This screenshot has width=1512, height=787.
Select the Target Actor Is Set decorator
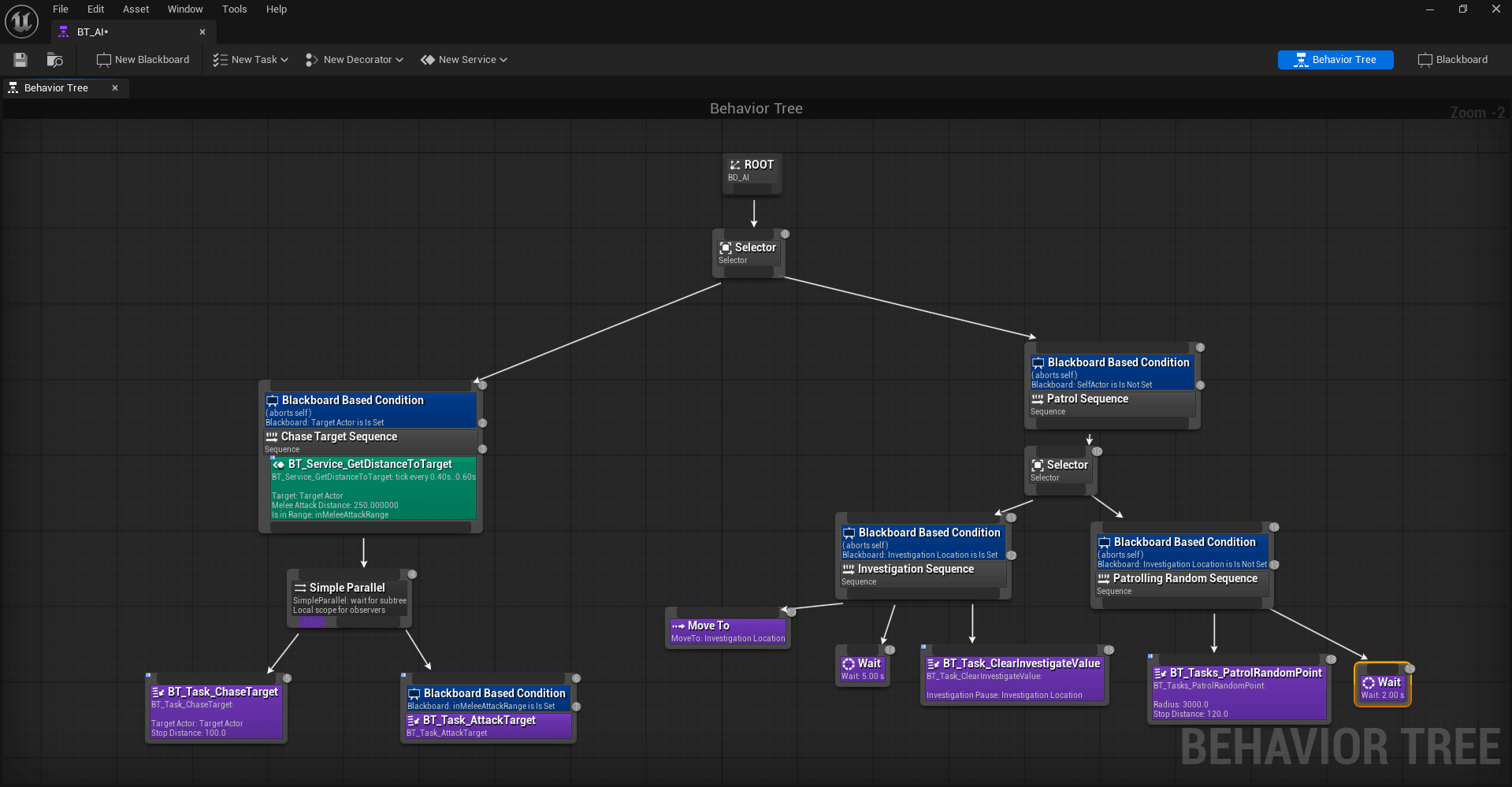(x=370, y=410)
